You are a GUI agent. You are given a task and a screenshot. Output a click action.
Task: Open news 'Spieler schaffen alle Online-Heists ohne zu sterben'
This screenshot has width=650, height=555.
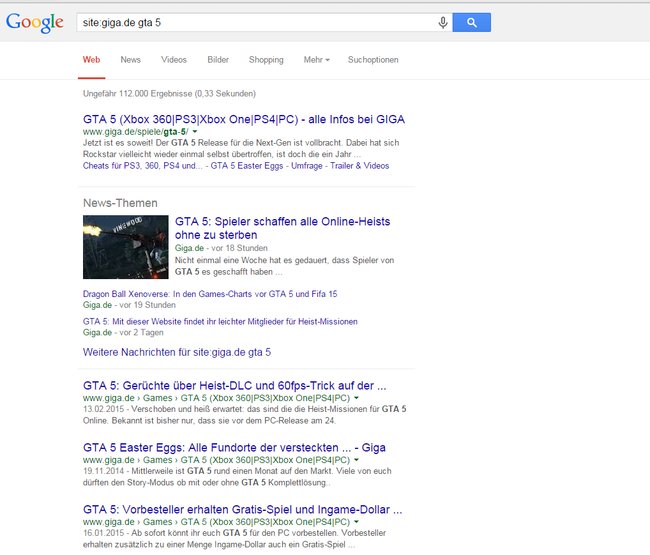click(282, 228)
